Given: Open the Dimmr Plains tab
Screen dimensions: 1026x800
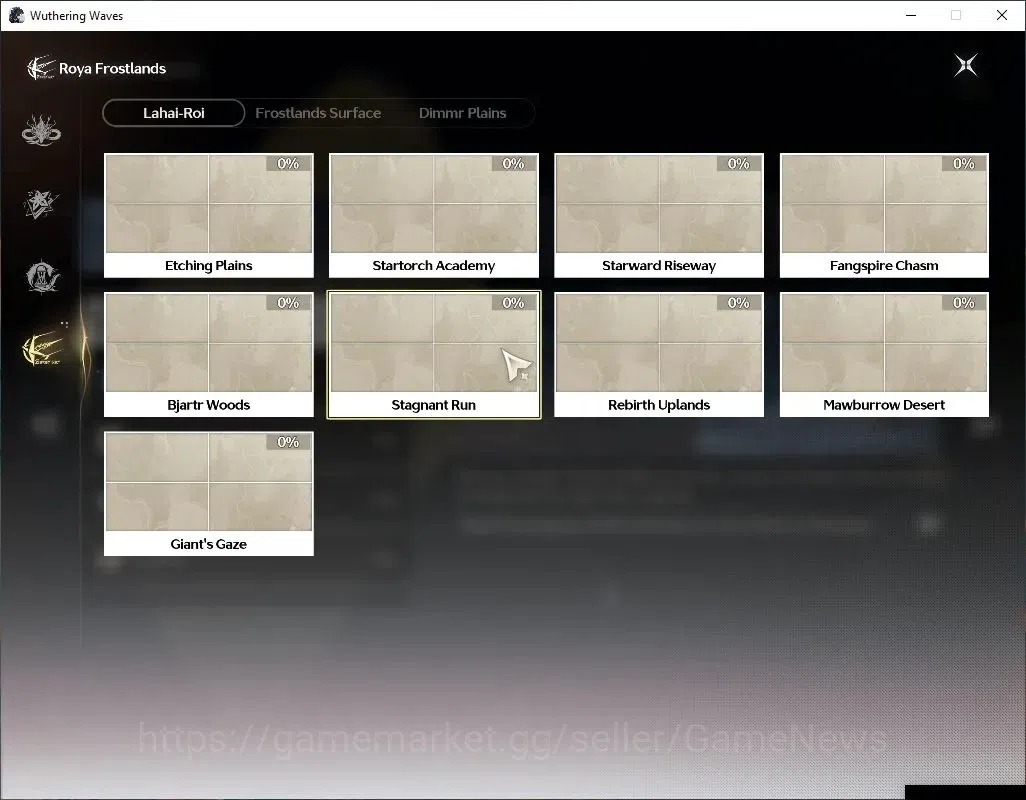Looking at the screenshot, I should coord(463,113).
